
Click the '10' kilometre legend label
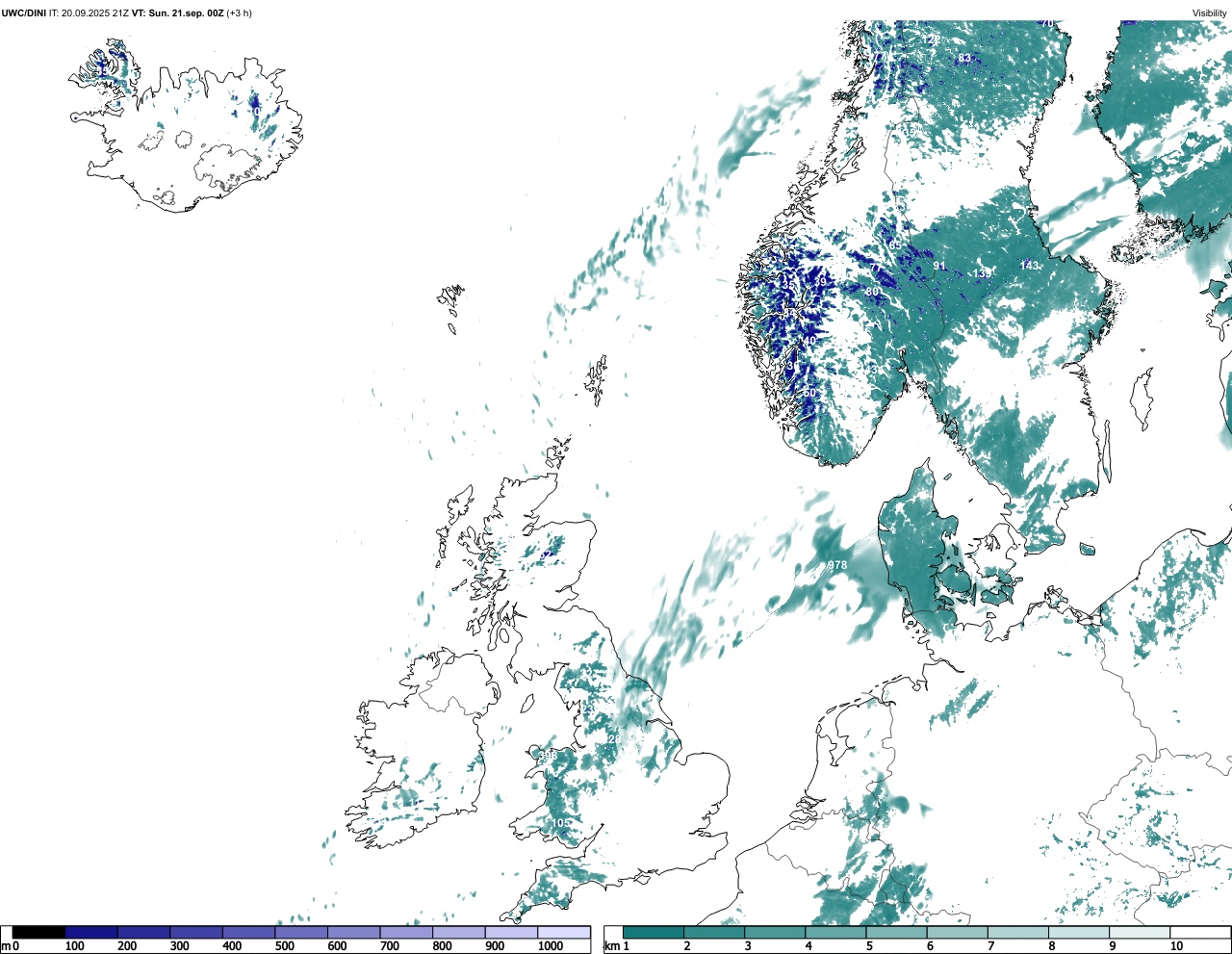point(1176,946)
